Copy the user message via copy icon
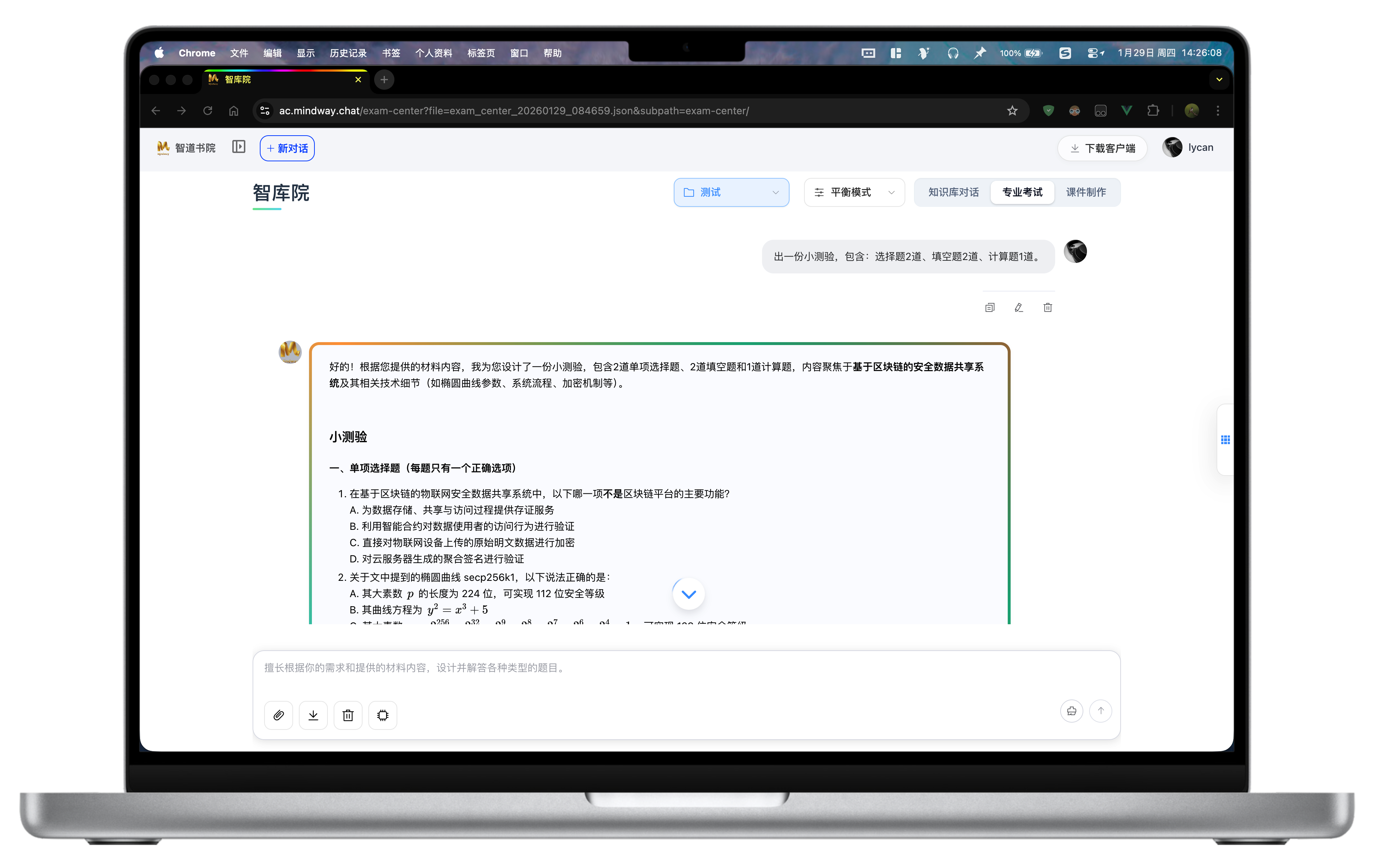Viewport: 1375px width, 868px height. (990, 307)
